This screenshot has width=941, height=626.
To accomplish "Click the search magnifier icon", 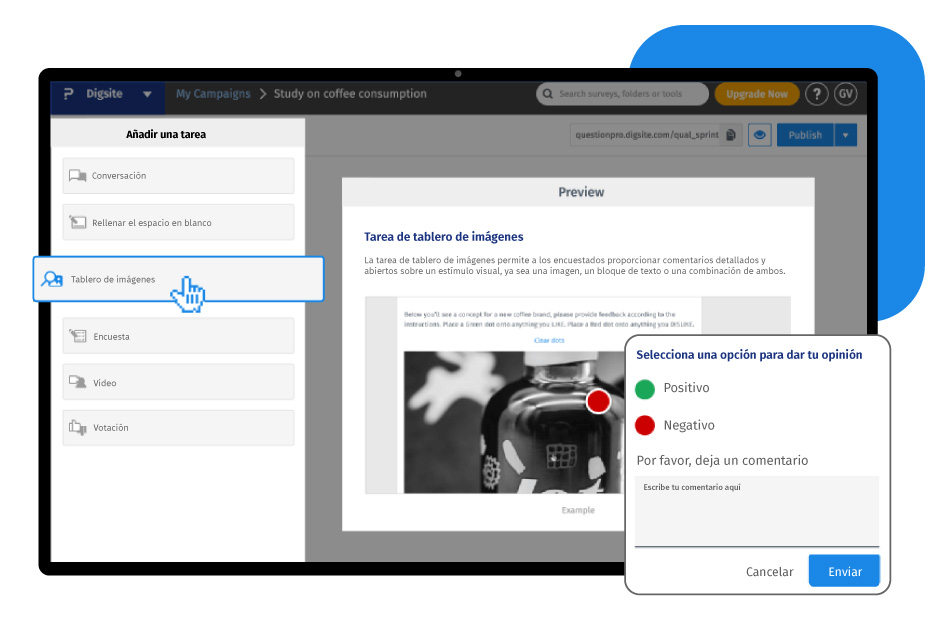I will pos(547,94).
